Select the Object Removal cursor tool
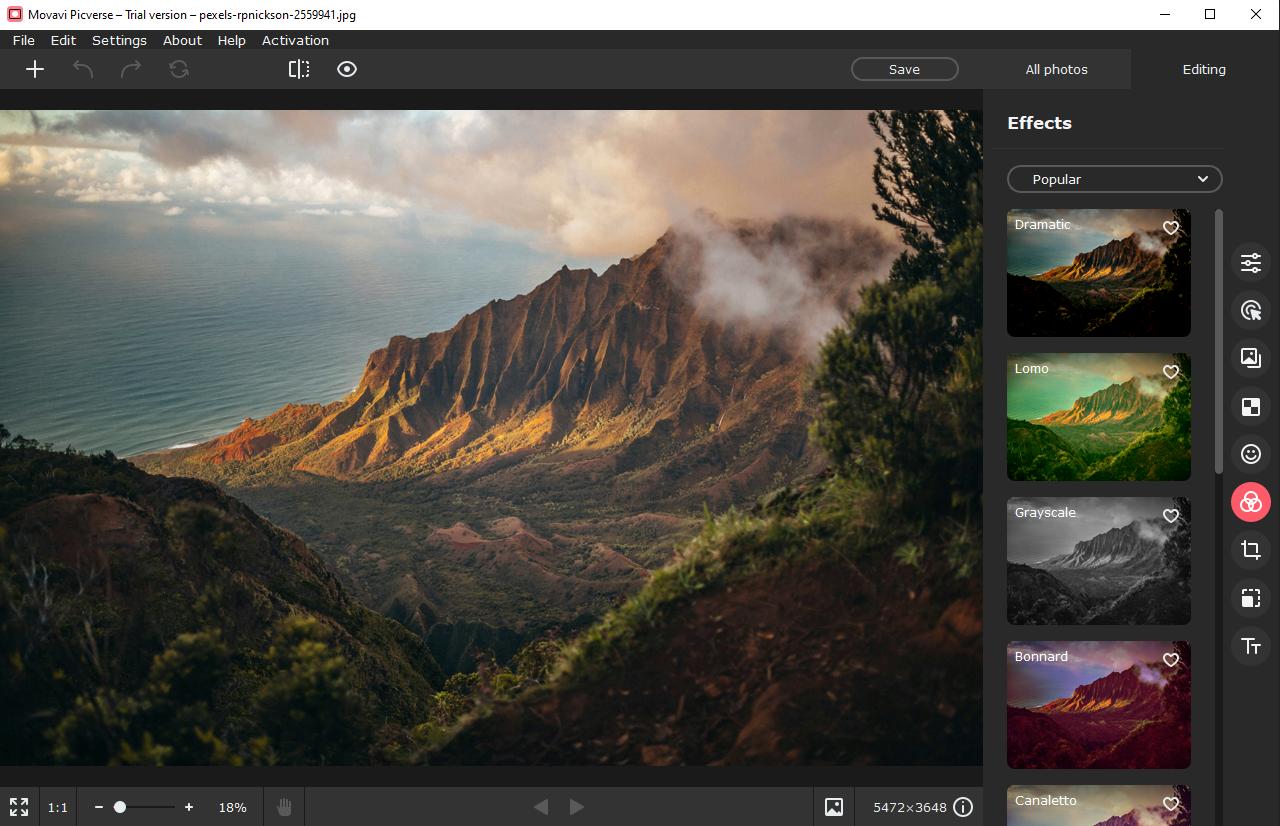Viewport: 1280px width, 826px height. pyautogui.click(x=1250, y=310)
